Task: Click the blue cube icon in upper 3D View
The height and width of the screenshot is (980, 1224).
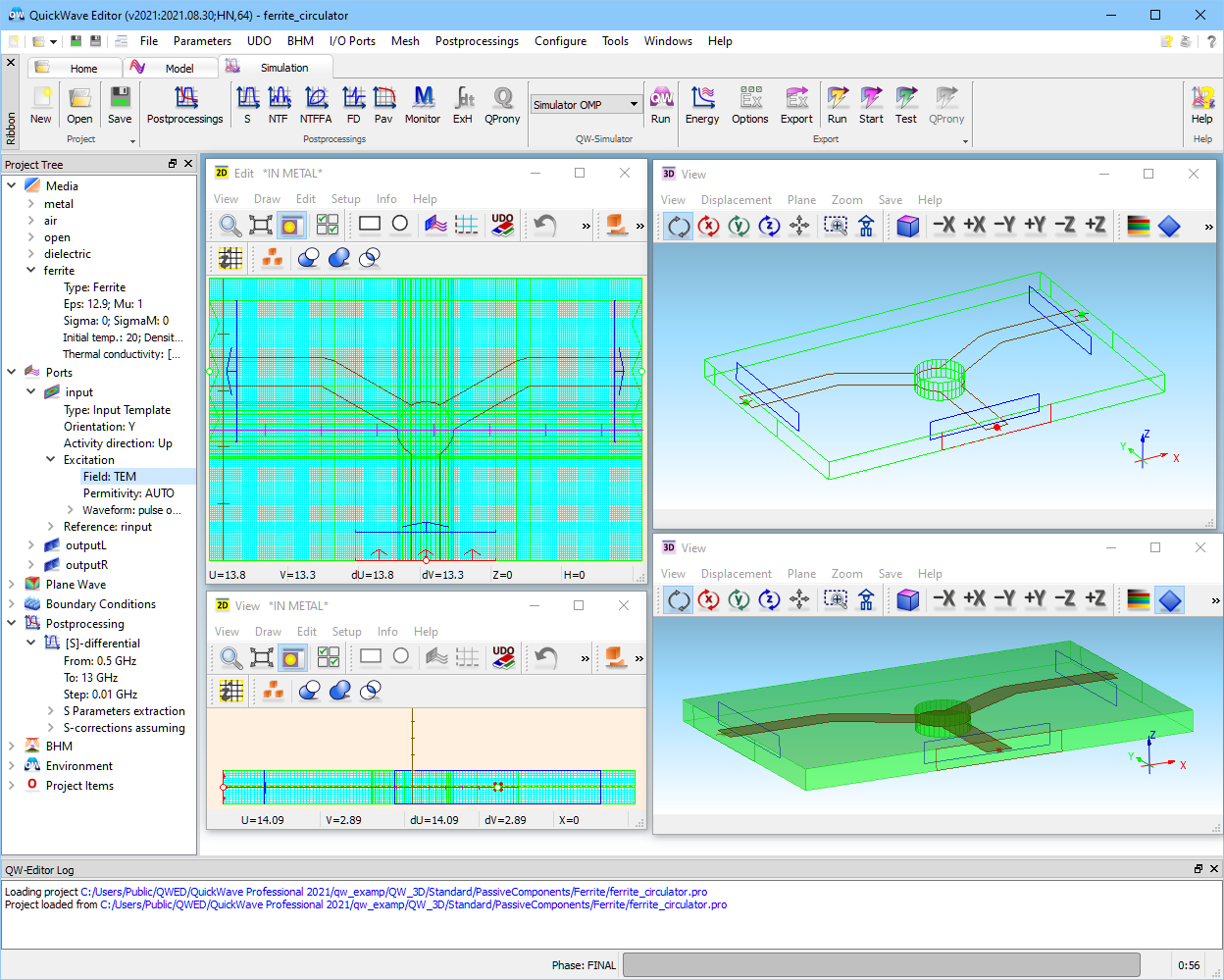Action: point(908,227)
